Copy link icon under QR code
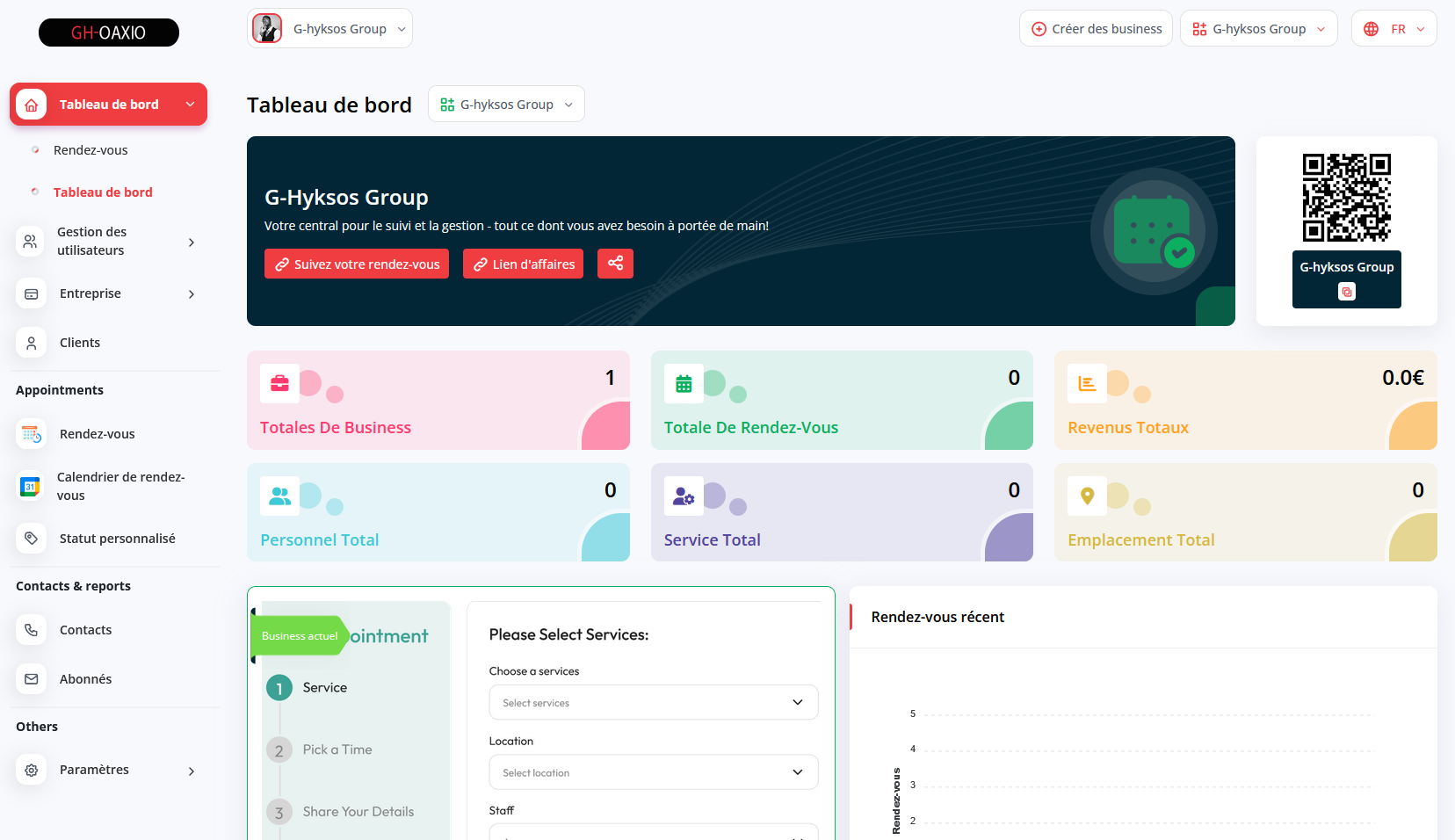Screen dimensions: 1455x840 tap(1346, 292)
